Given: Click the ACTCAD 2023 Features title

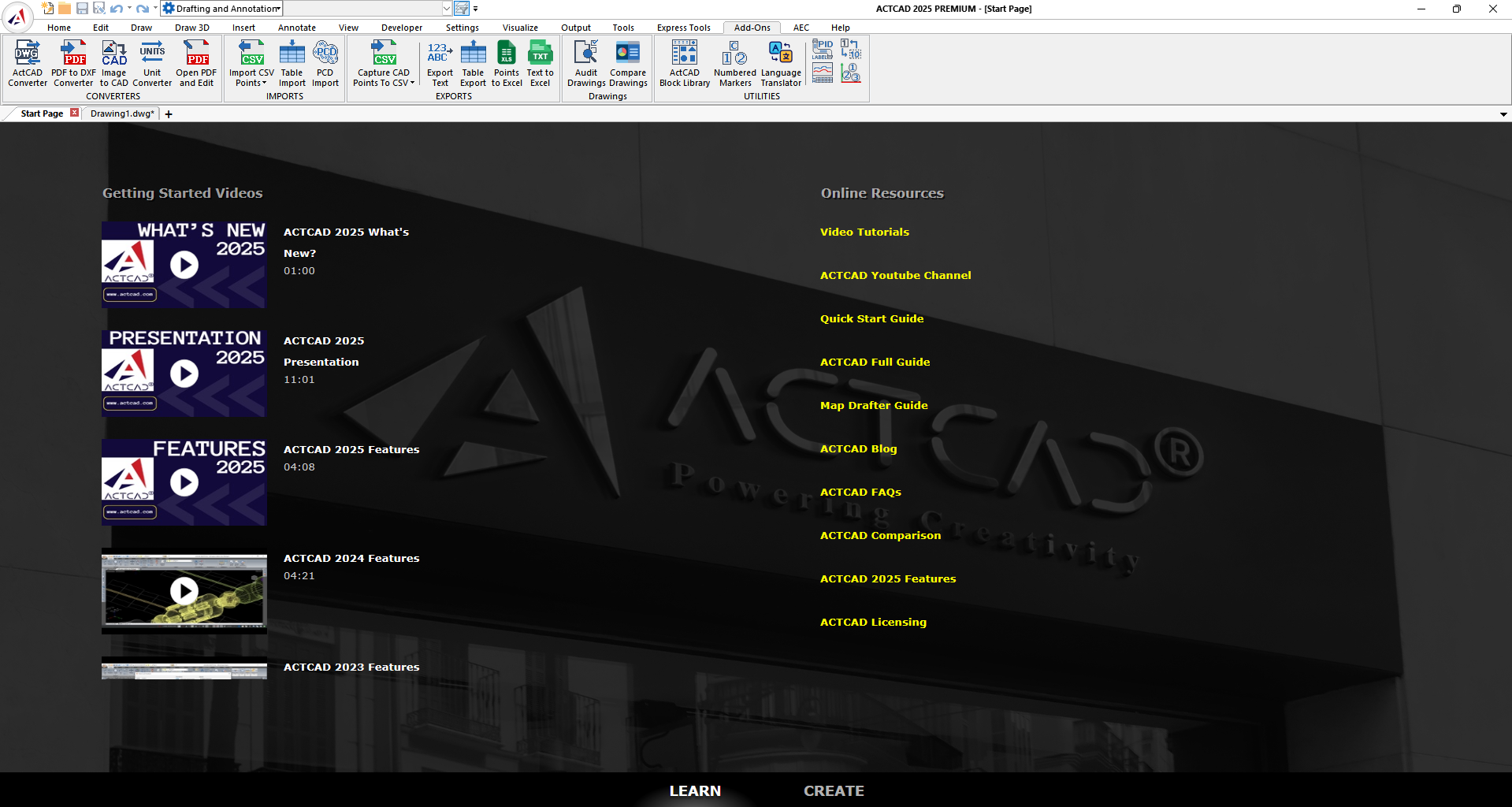Looking at the screenshot, I should (x=351, y=667).
